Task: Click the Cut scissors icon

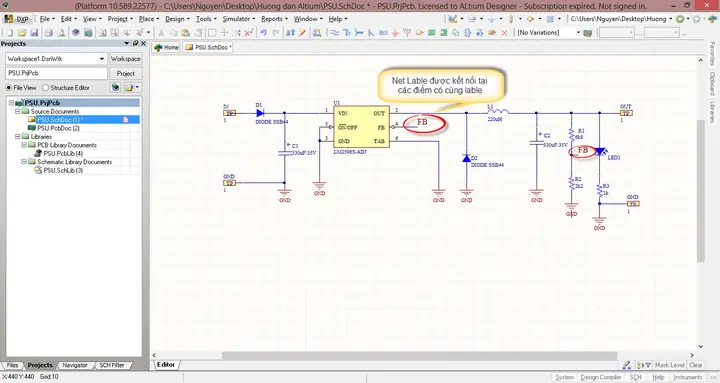Action: 161,33
